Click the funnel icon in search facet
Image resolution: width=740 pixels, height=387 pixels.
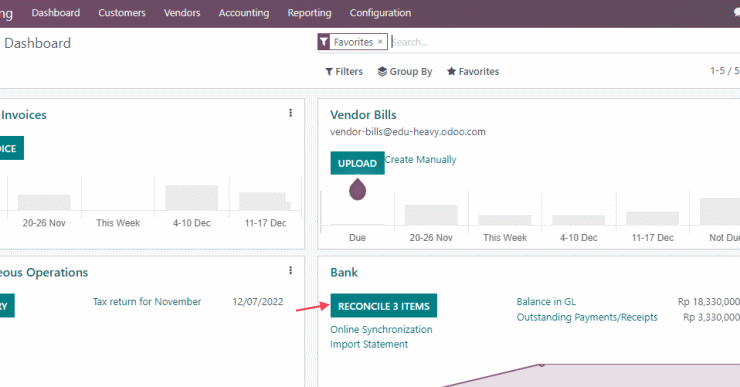tap(324, 42)
